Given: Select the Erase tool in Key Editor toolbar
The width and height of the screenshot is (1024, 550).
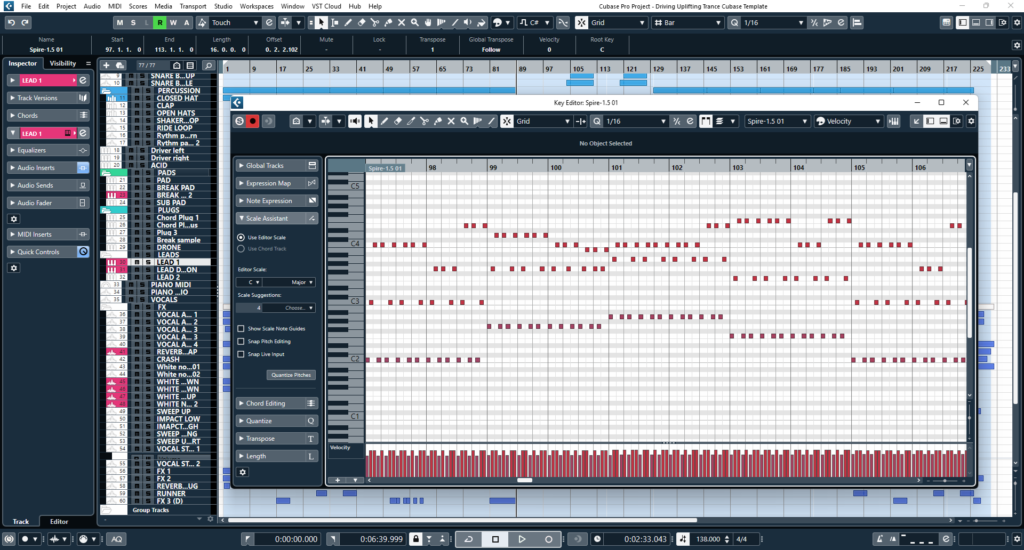Looking at the screenshot, I should pyautogui.click(x=398, y=121).
